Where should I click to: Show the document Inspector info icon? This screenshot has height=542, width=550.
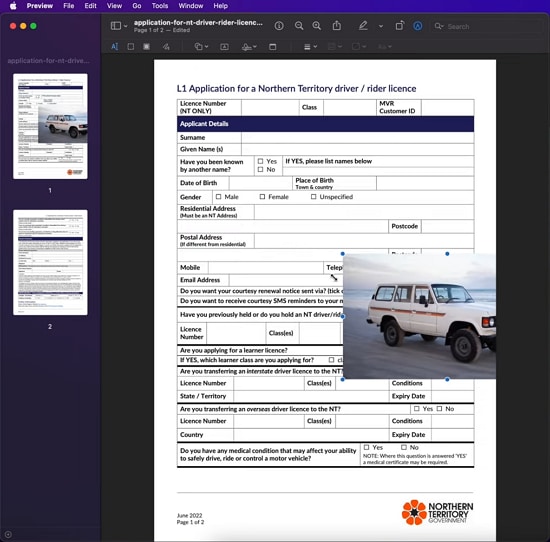279,26
